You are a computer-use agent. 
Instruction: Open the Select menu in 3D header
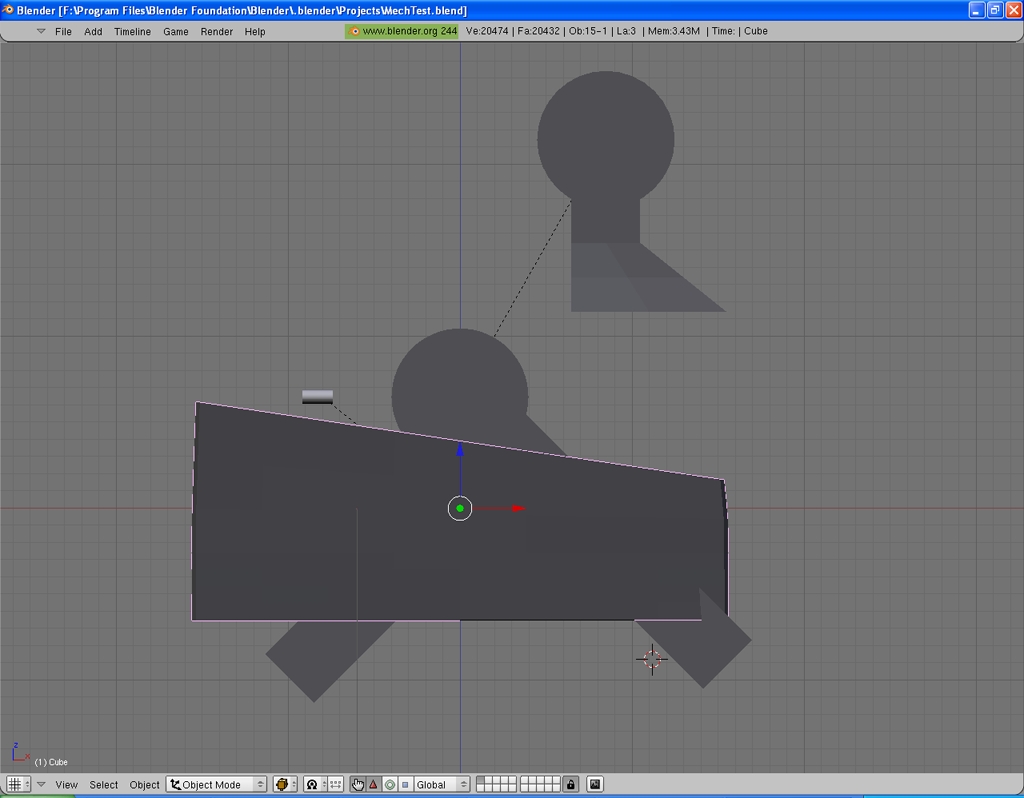(x=103, y=784)
